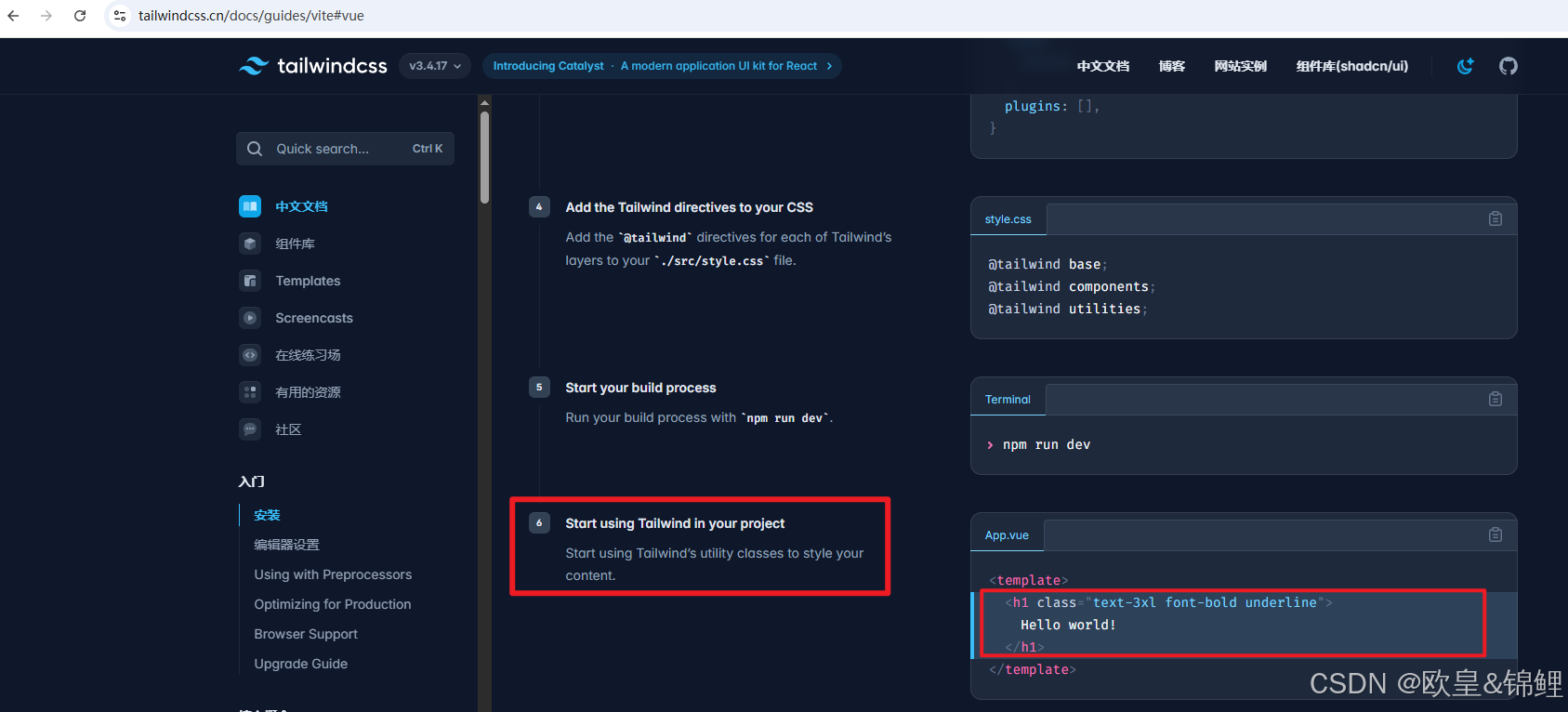Click the 'Add the Tailwind directives to your CSS' heading
Screen dimensions: 1568x712
pos(689,207)
